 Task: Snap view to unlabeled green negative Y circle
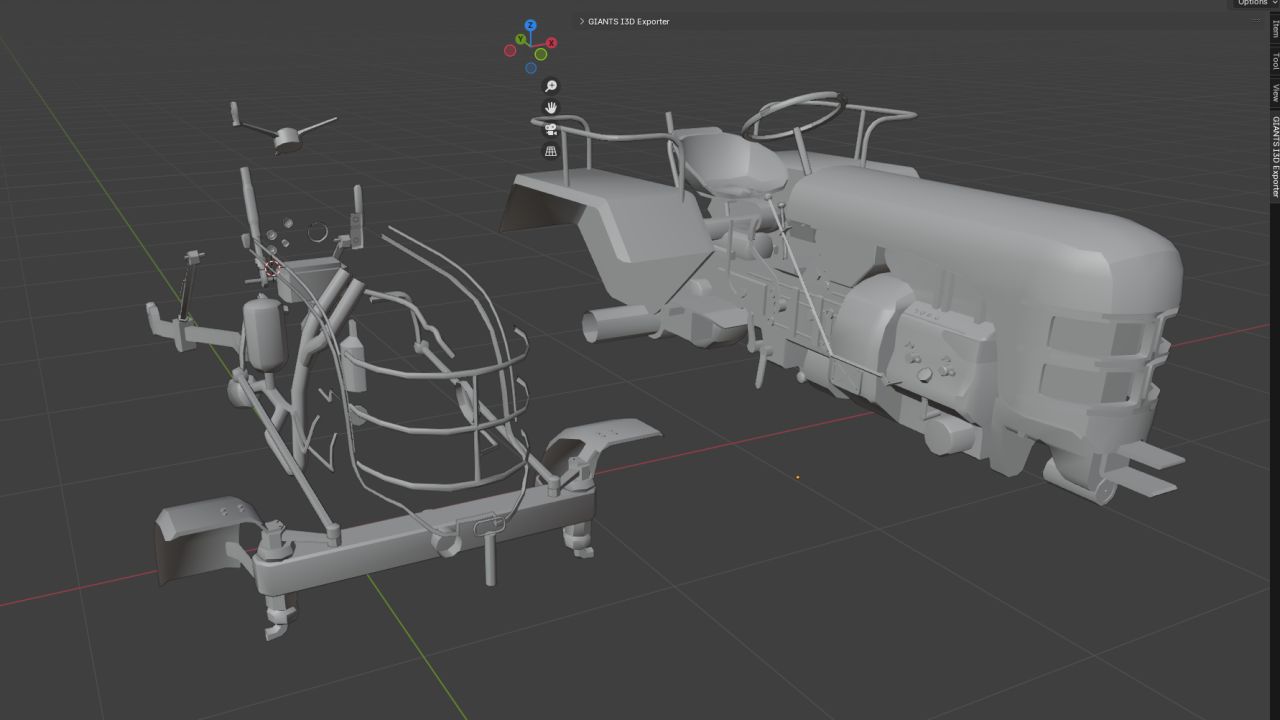click(x=541, y=54)
